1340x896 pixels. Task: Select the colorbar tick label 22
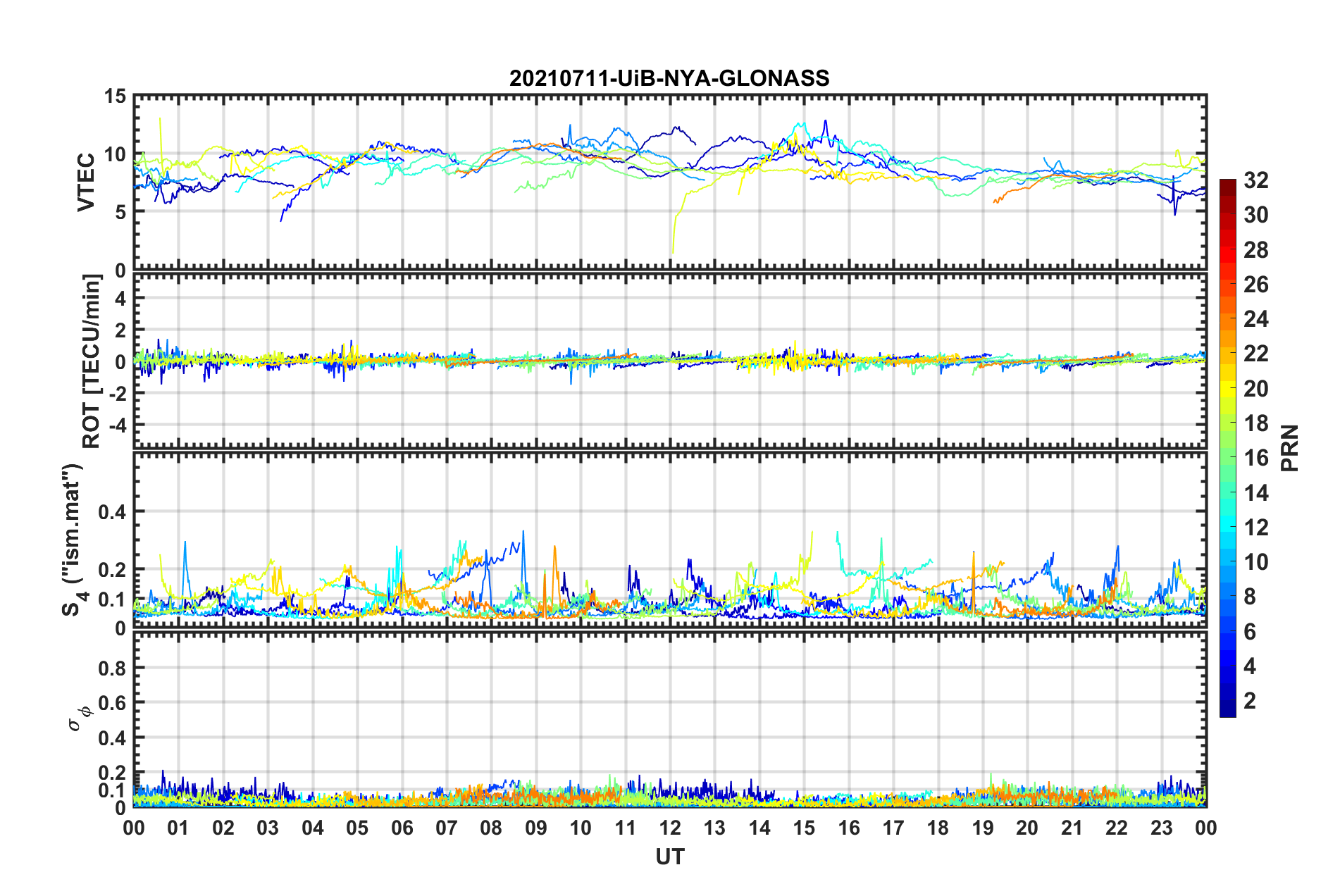click(1255, 354)
